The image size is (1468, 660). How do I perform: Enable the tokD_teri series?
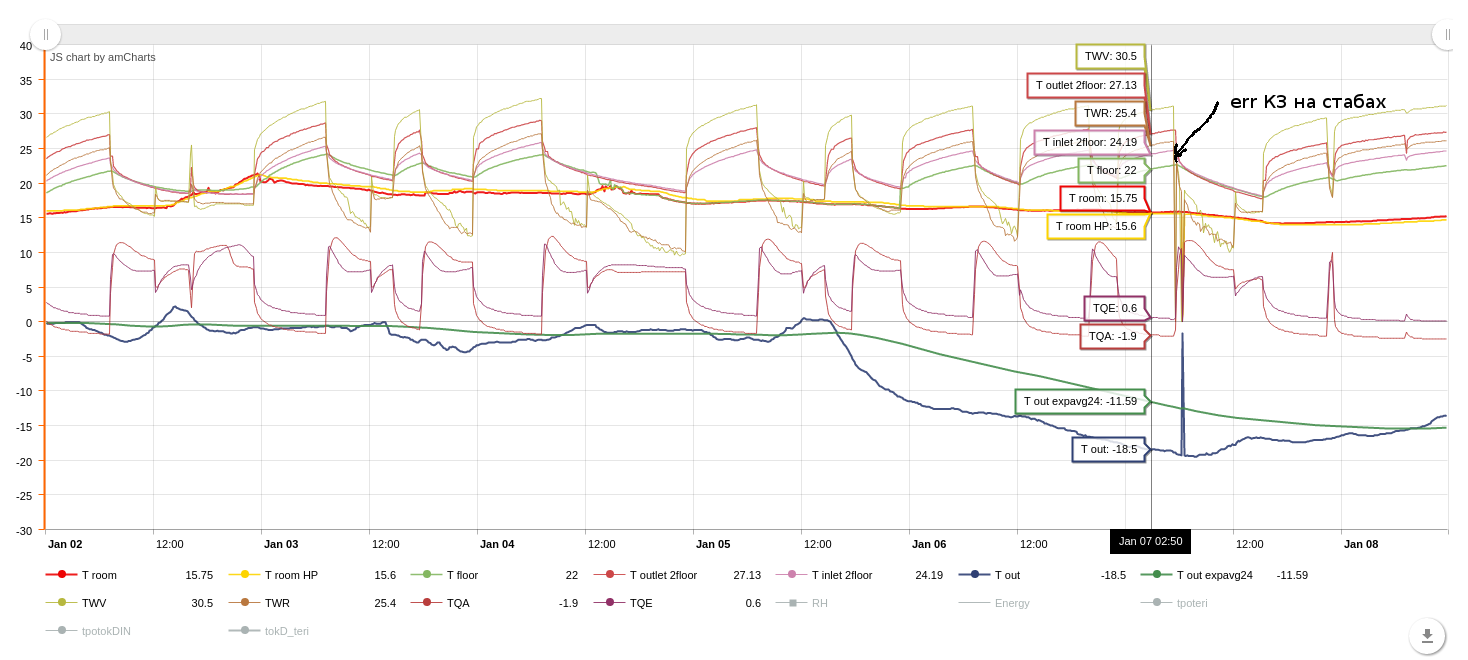(269, 631)
